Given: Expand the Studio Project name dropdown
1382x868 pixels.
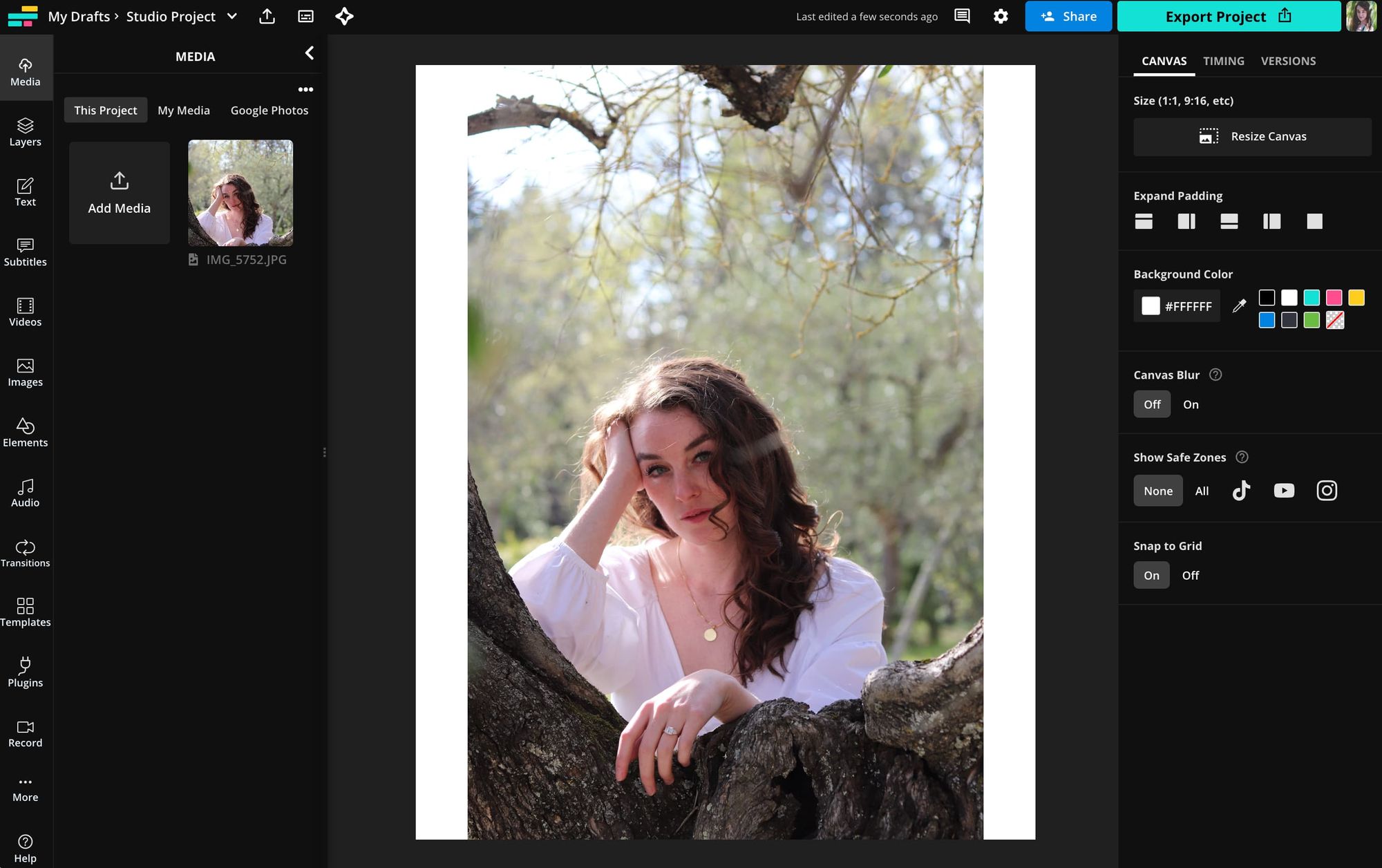Looking at the screenshot, I should click(x=232, y=17).
